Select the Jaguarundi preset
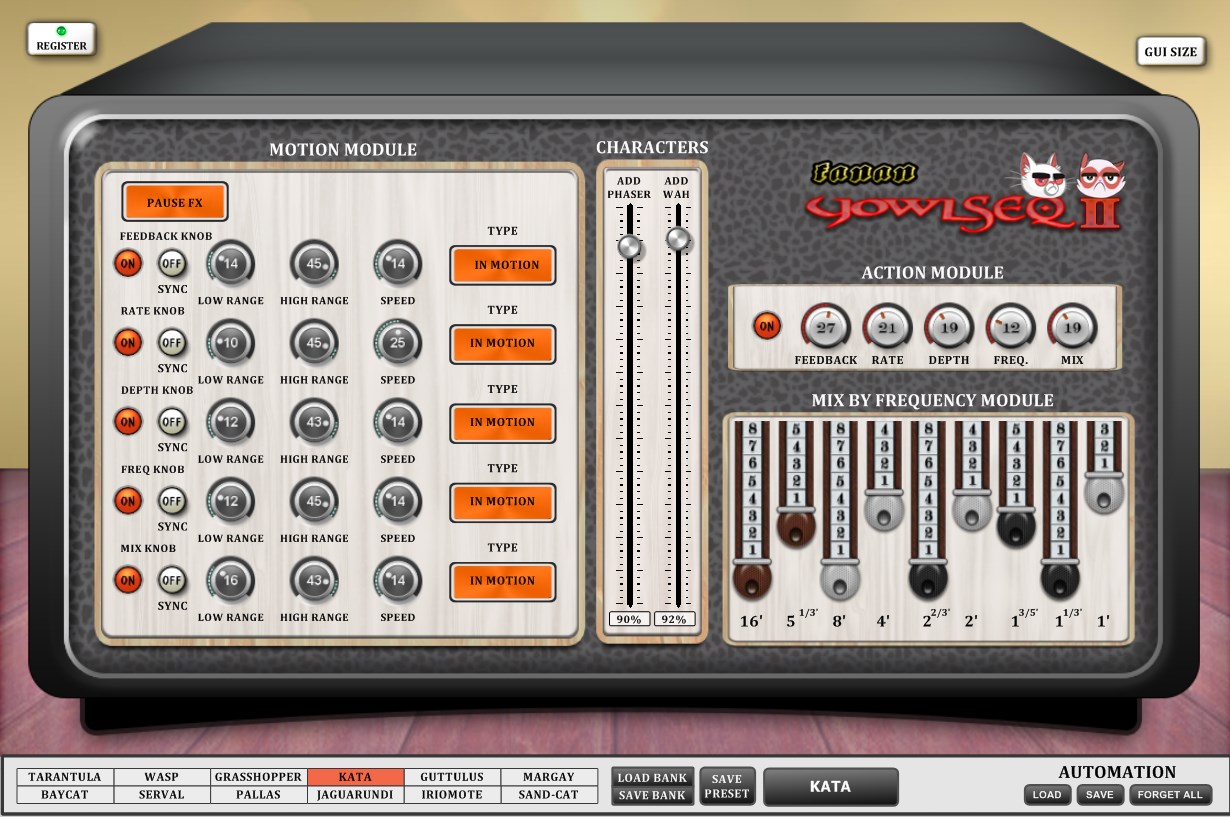The height and width of the screenshot is (817, 1230). tap(355, 795)
